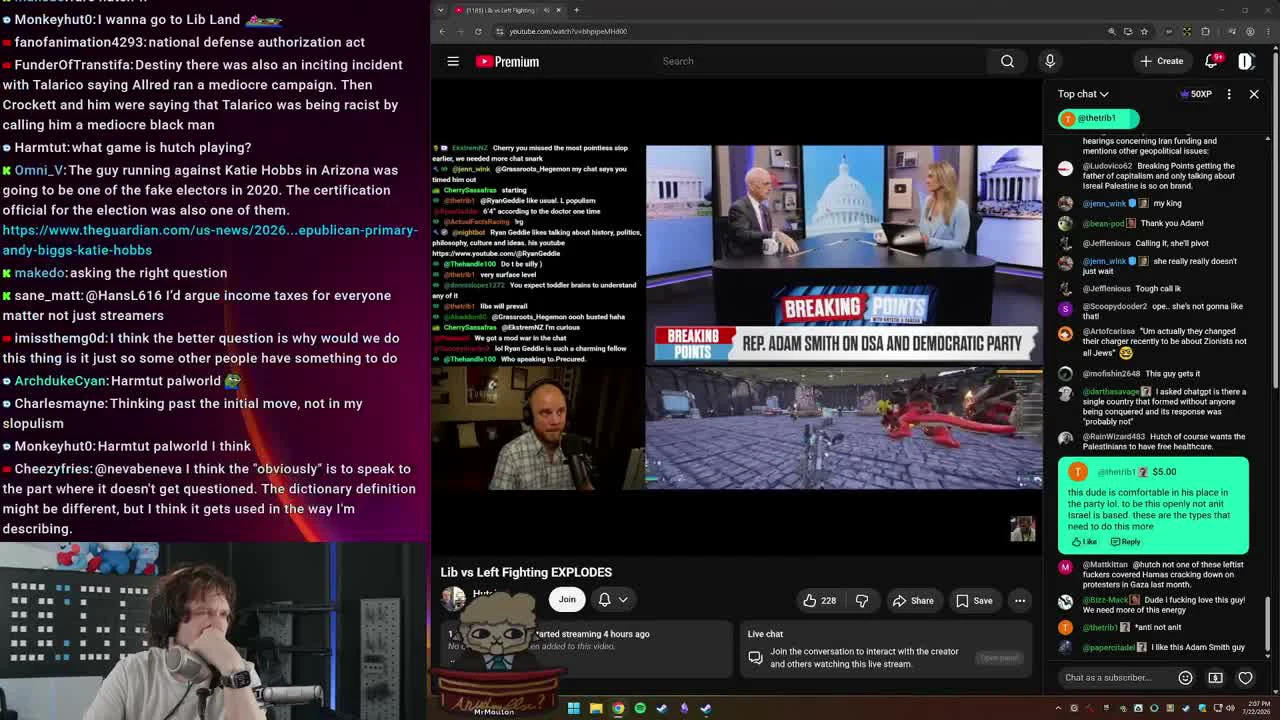This screenshot has width=1280, height=720.
Task: Dislike the video
Action: [x=862, y=601]
